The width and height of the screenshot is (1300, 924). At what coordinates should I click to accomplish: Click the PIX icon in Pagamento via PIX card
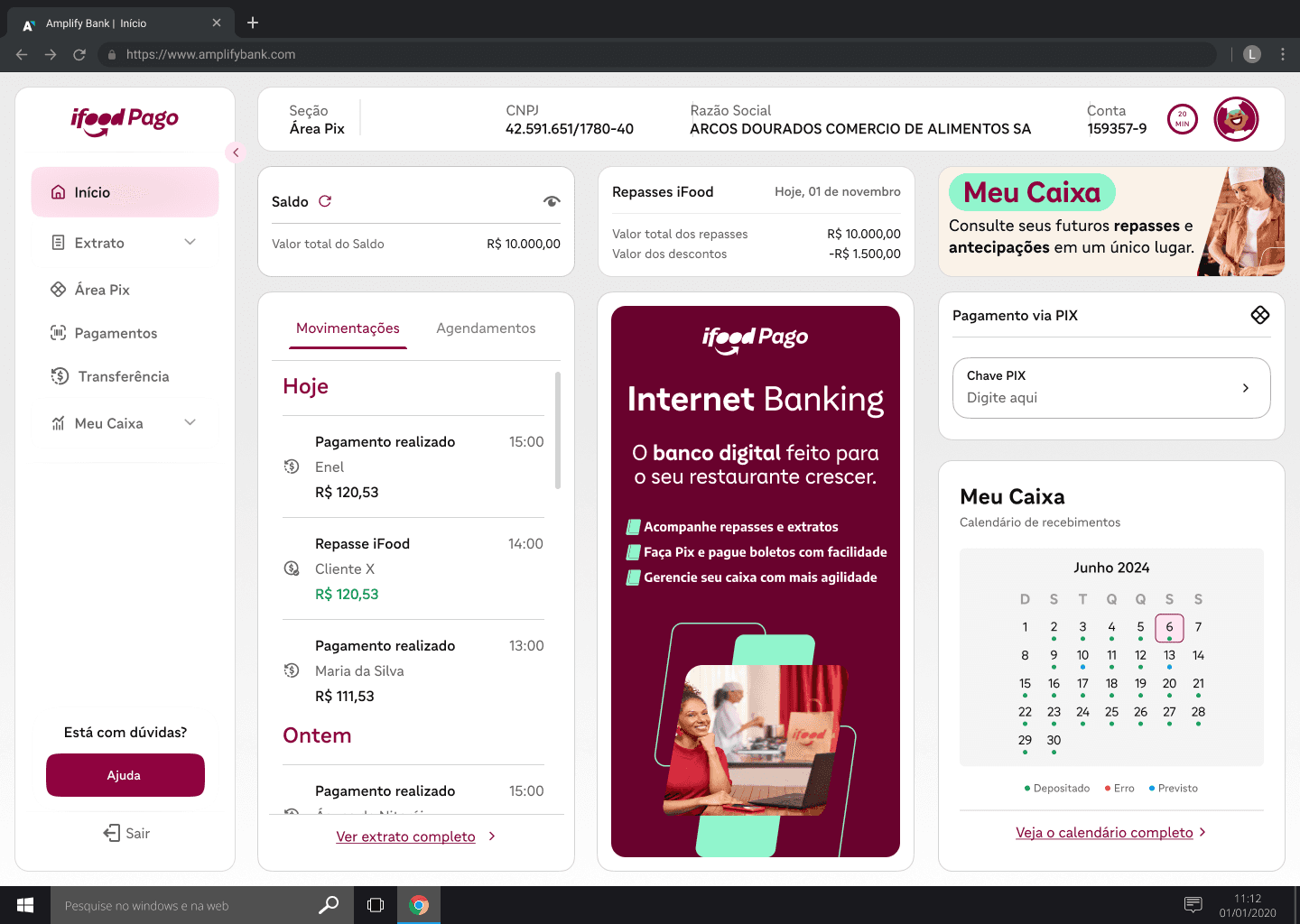(1260, 315)
